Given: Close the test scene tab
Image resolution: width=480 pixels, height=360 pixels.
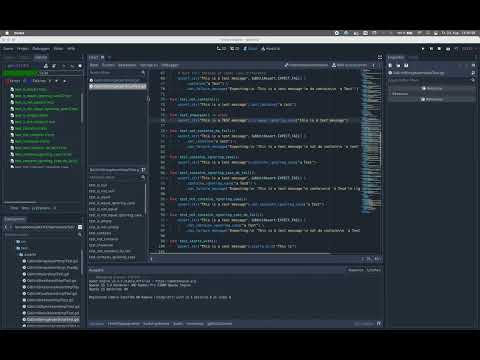Looking at the screenshot, I should (x=103, y=57).
